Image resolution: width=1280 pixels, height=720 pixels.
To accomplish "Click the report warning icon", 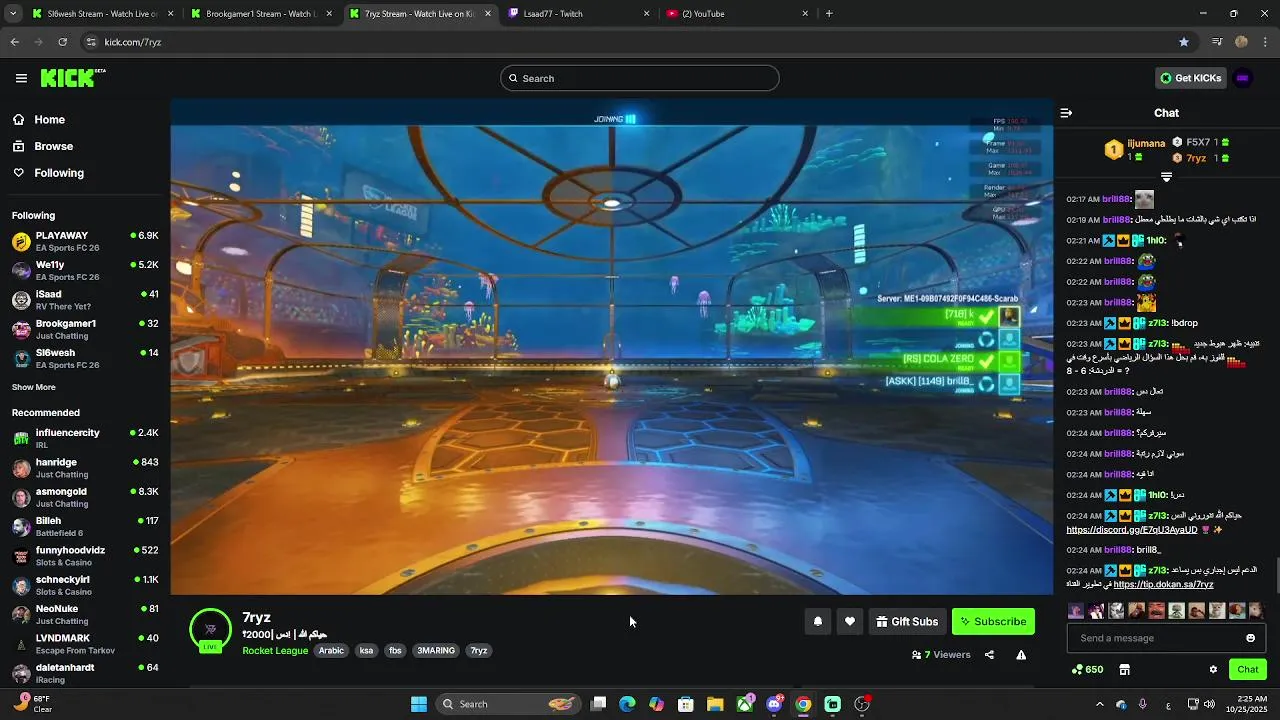I will [1021, 655].
